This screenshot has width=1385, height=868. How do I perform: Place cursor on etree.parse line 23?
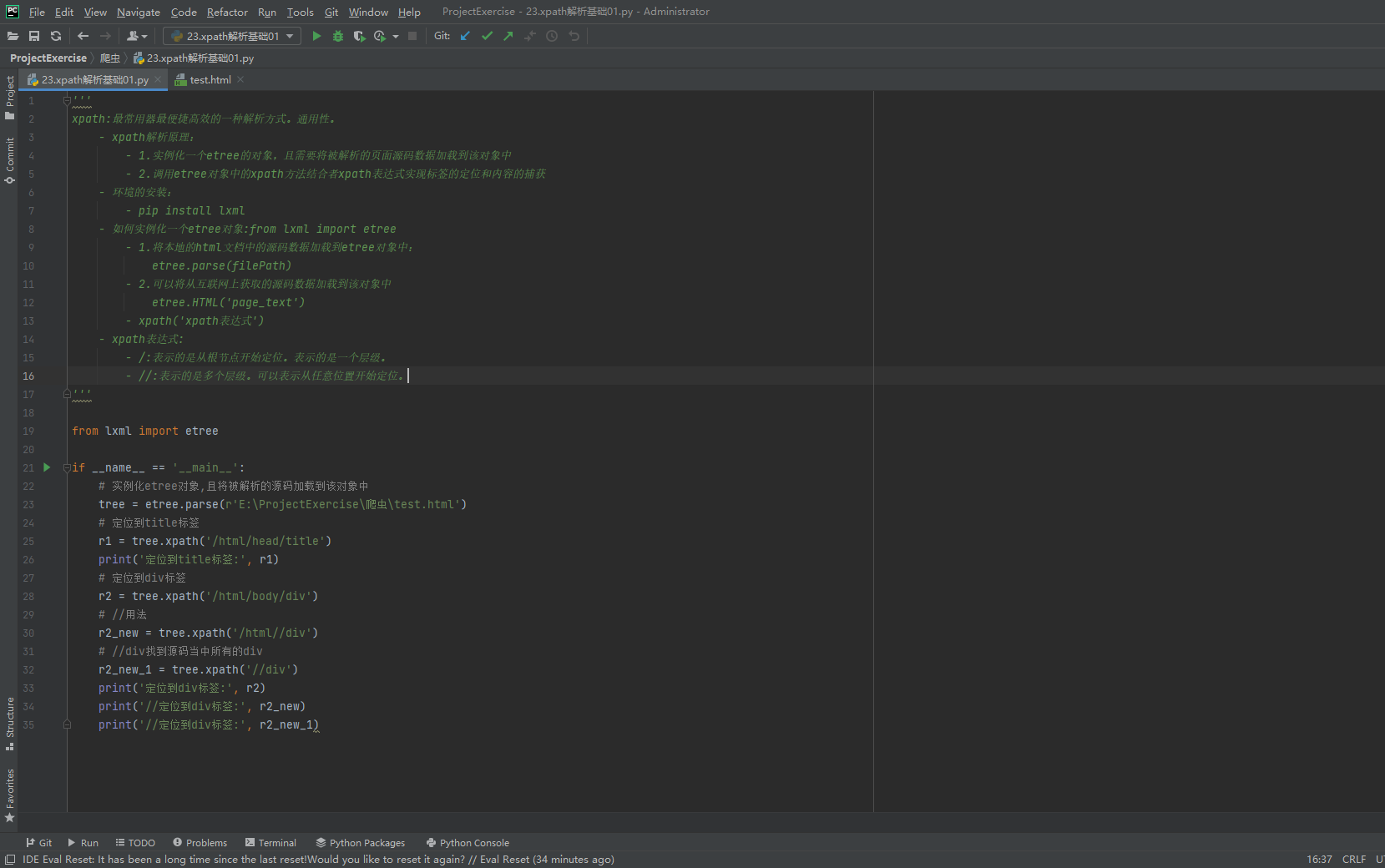(282, 504)
